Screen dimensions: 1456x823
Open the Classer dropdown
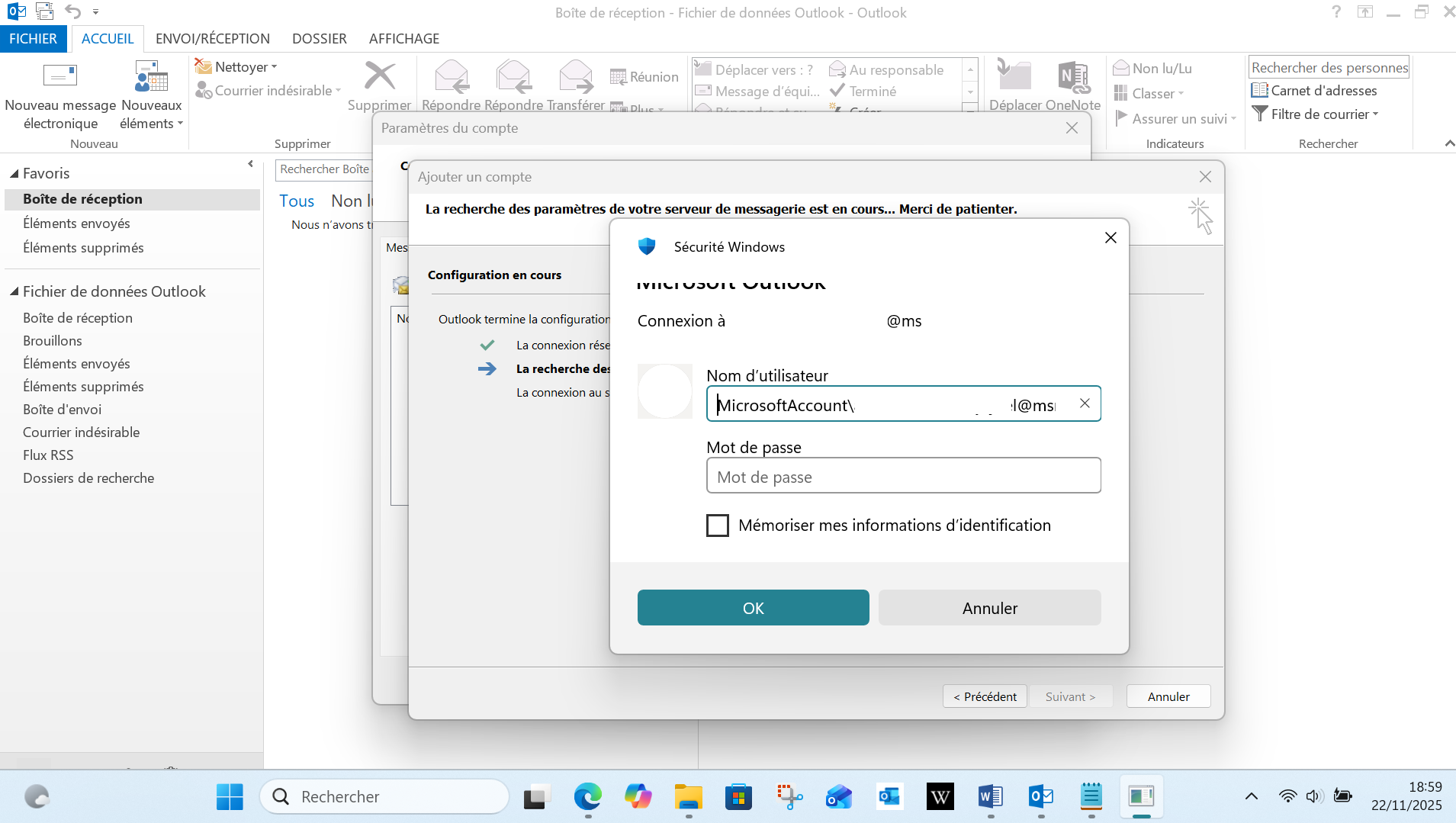tap(1149, 94)
